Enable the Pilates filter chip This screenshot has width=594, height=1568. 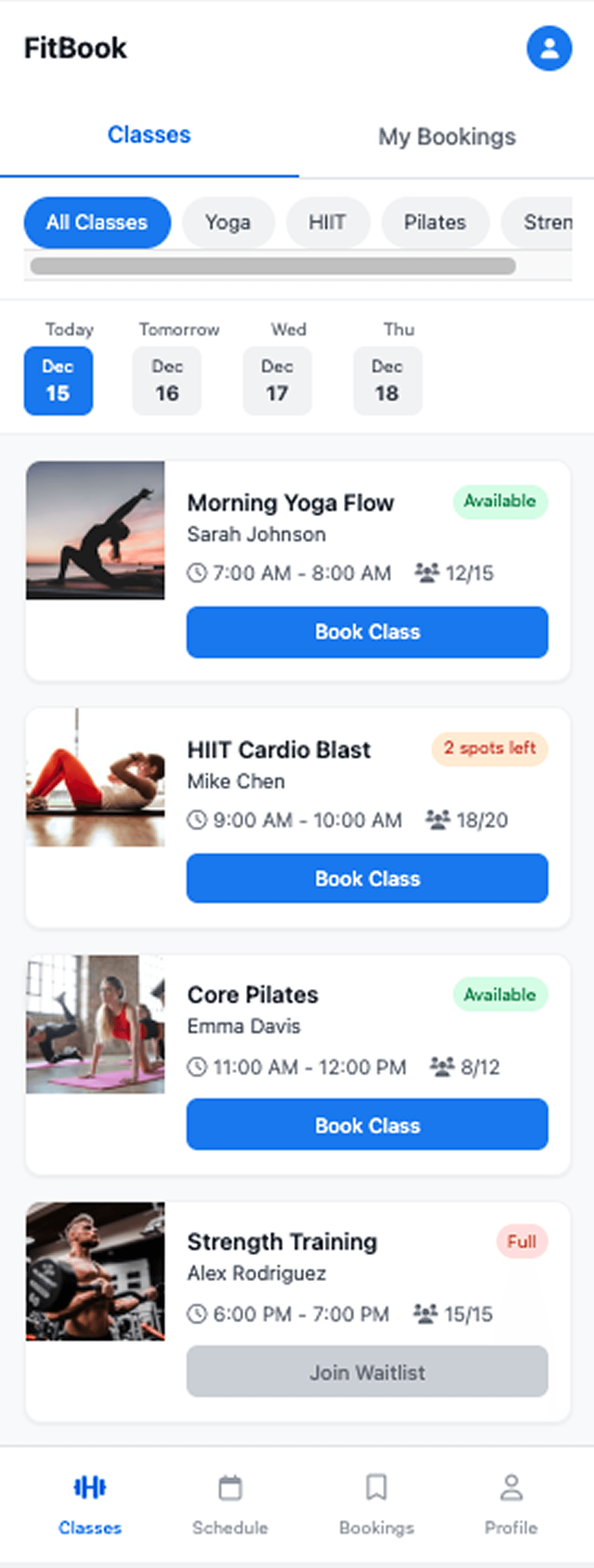(x=435, y=222)
